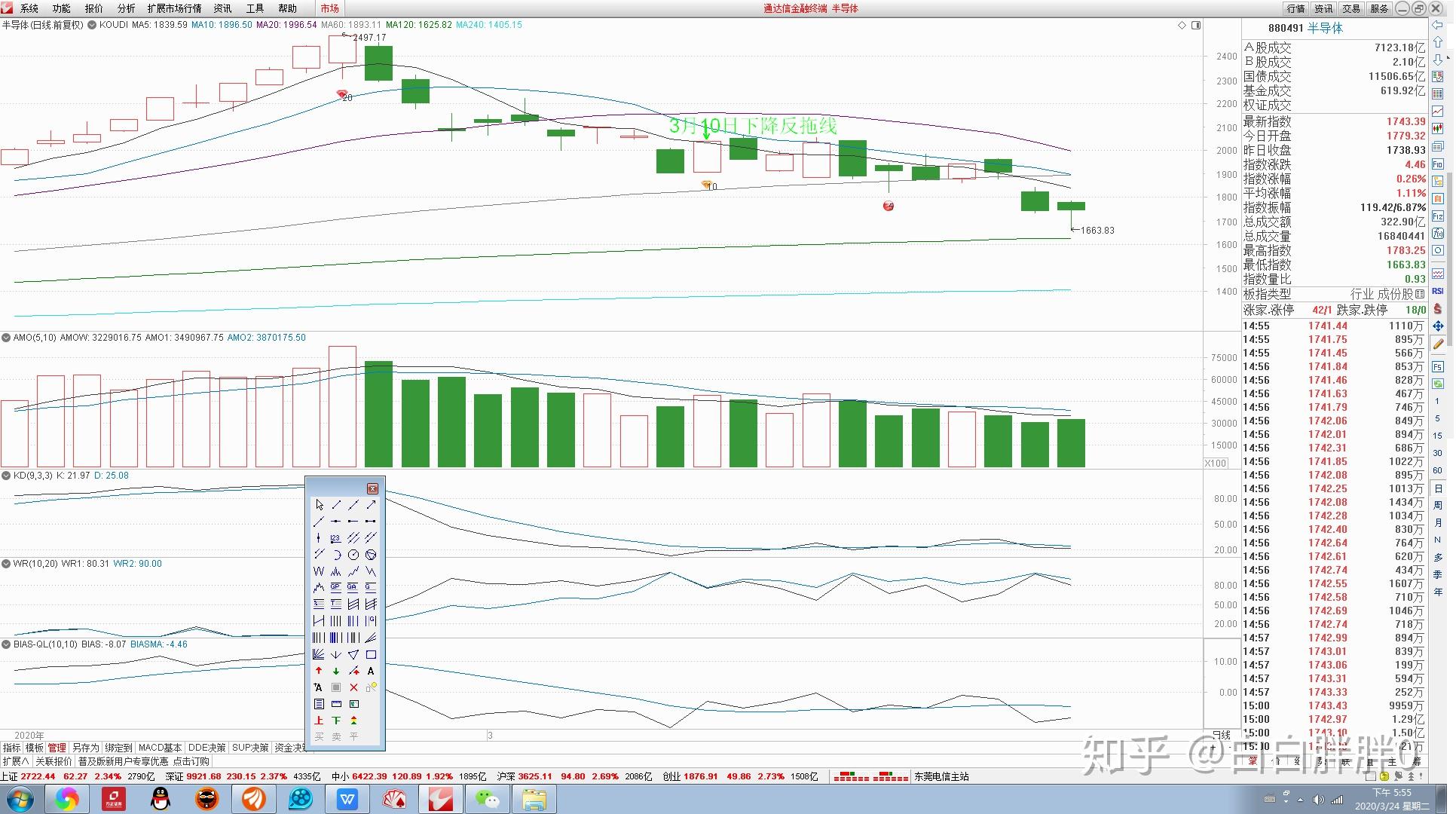Click the candlestick chart icon in the right sidebar

1438,129
